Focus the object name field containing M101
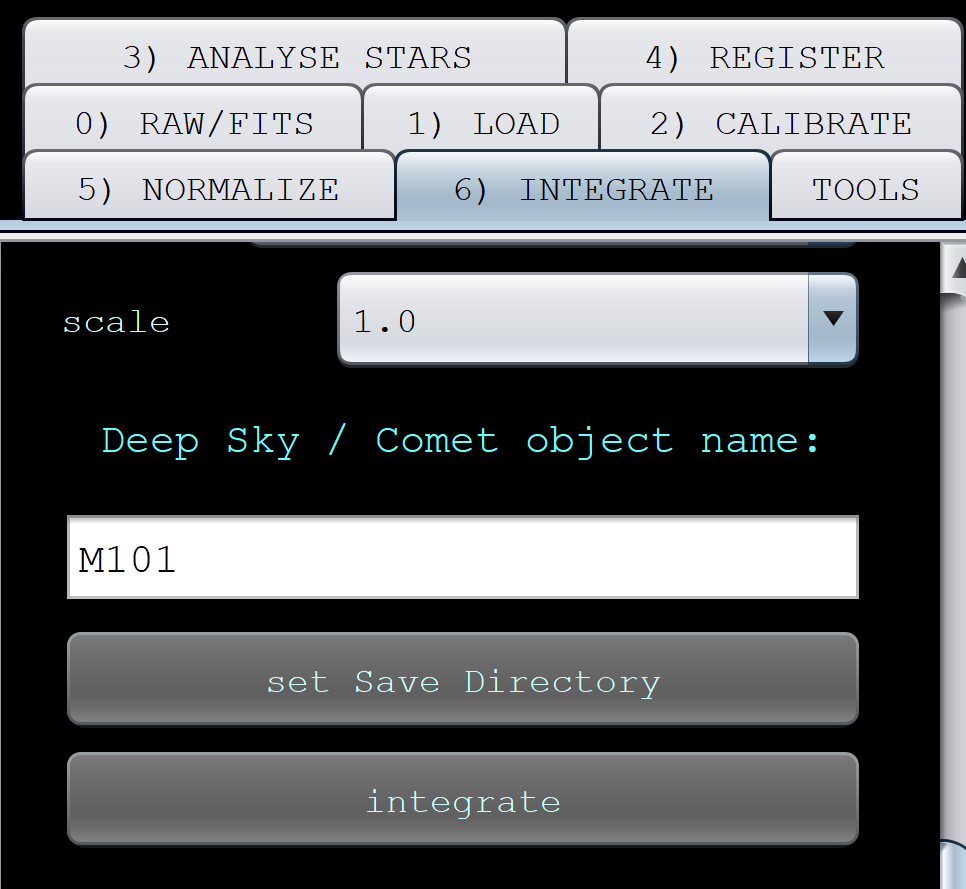Viewport: 966px width, 889px height. click(462, 558)
